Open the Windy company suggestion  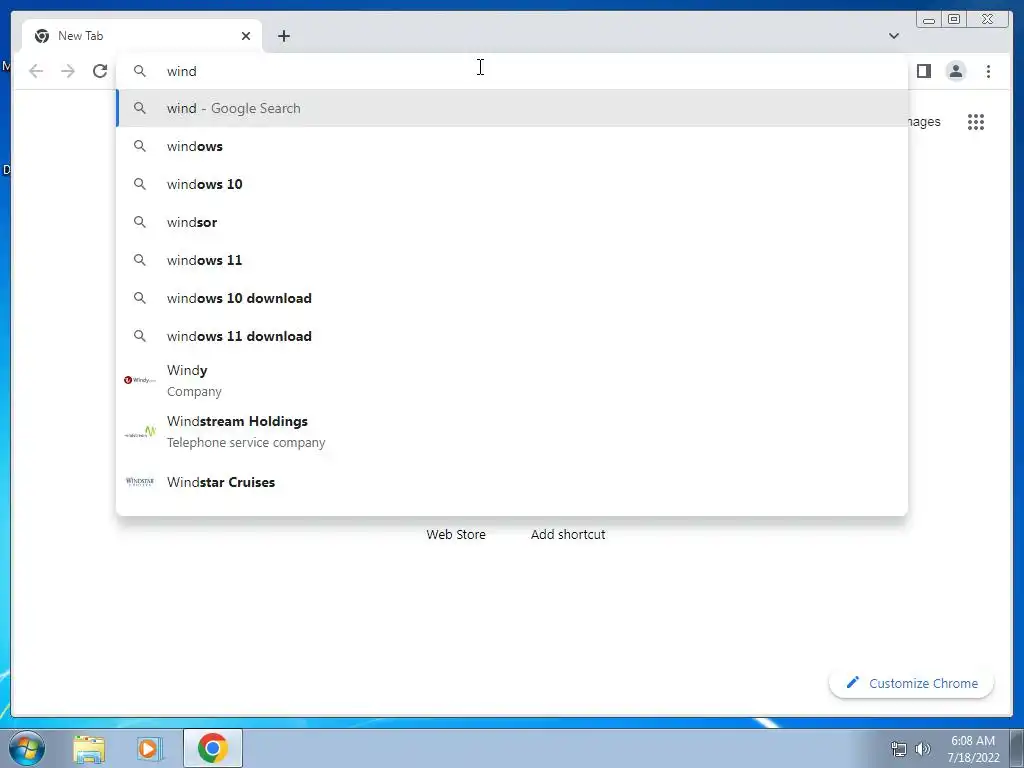pos(511,380)
